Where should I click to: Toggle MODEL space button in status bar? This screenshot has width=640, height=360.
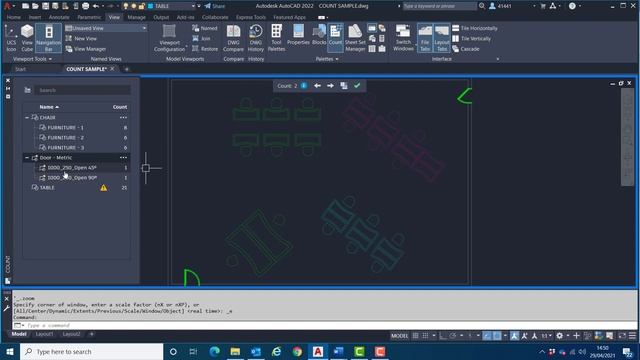[x=399, y=336]
